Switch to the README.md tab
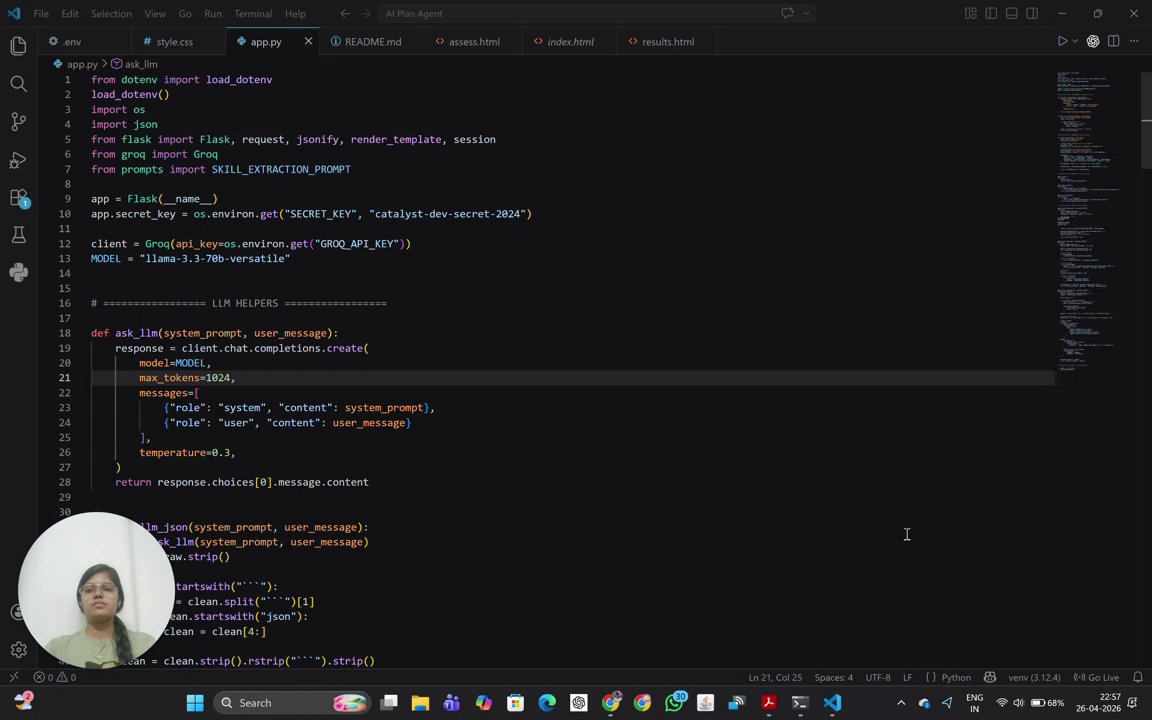The height and width of the screenshot is (720, 1152). point(372,41)
